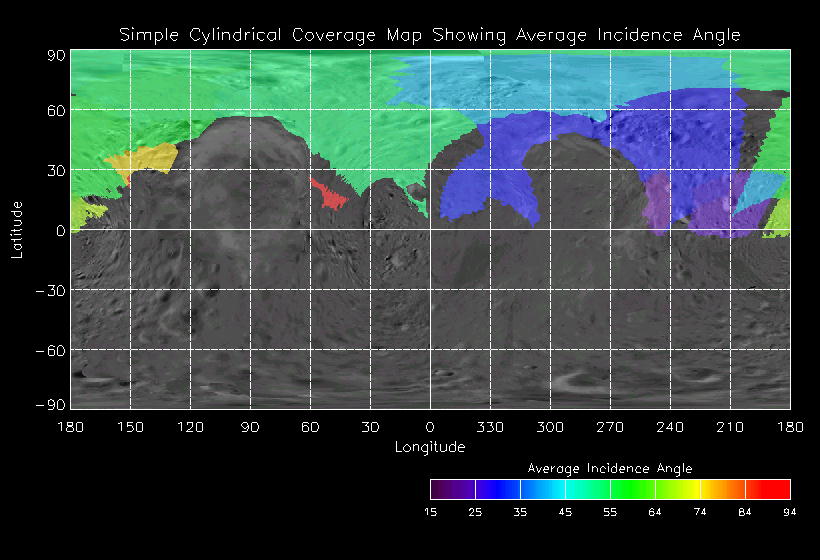Click the small red coverage patch on the map
This screenshot has height=560, width=820.
coord(327,194)
